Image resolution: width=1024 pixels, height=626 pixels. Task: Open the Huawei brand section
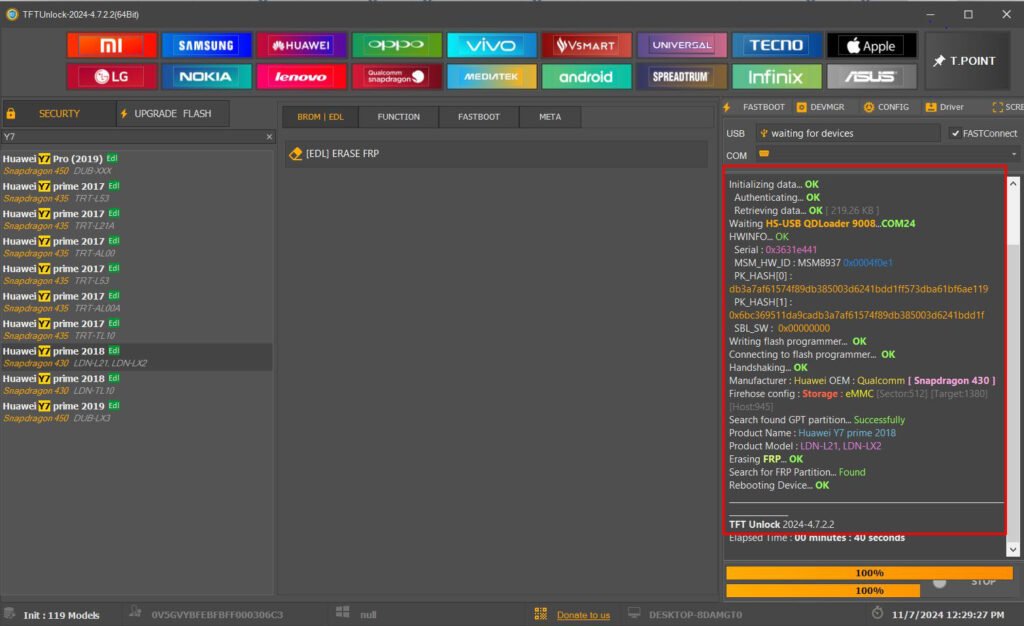[x=301, y=45]
